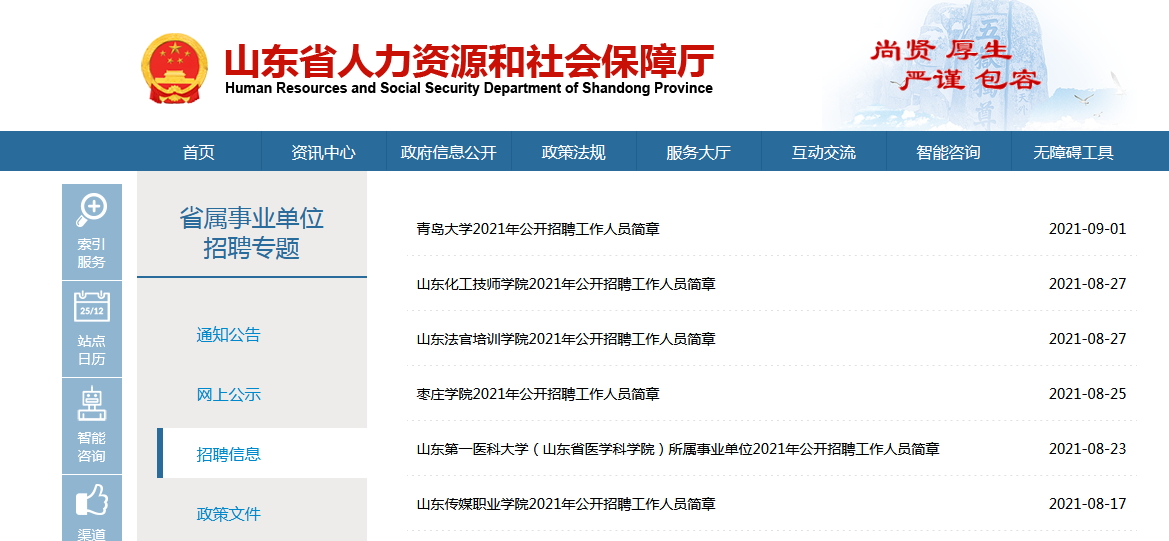
Task: Select 通知公告 in the left sidebar
Action: 228,335
